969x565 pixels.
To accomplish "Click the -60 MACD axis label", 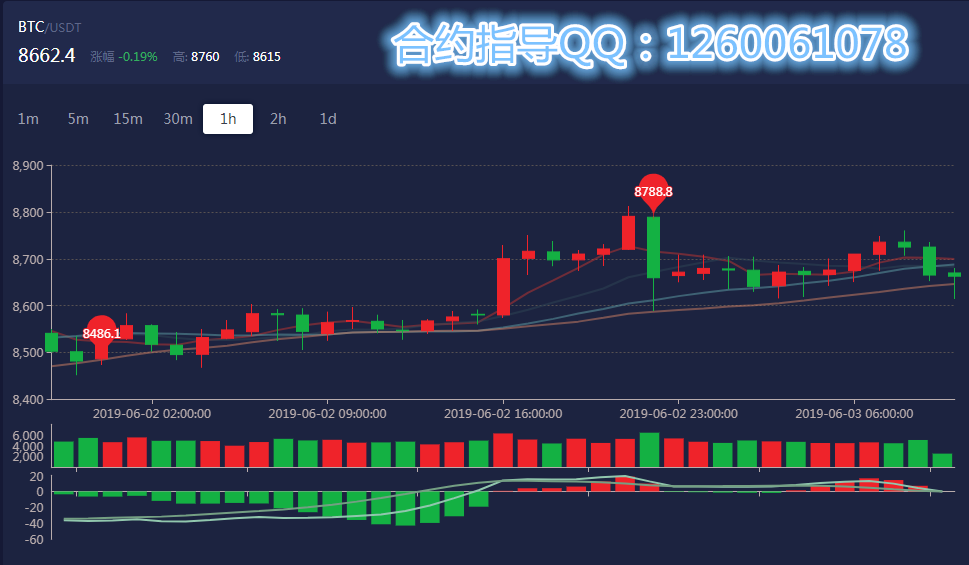I will 33,540.
